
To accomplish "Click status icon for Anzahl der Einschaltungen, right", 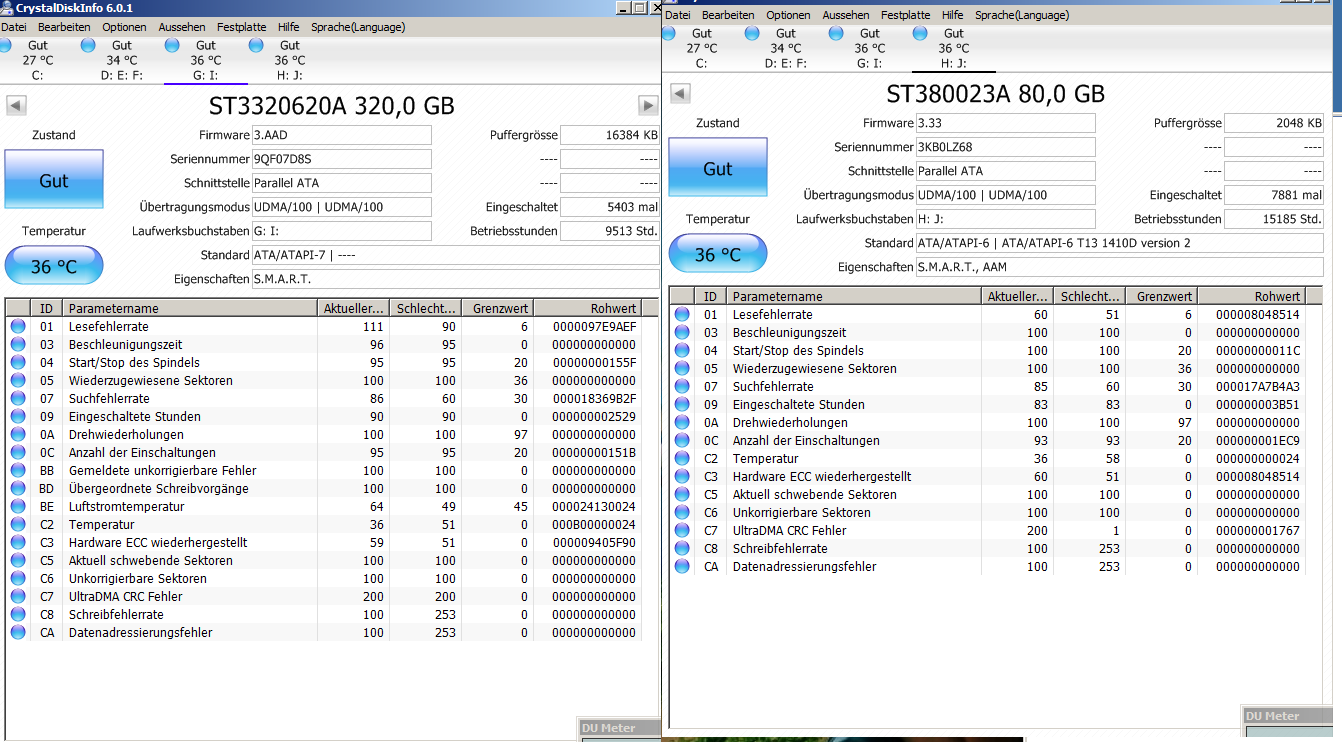I will pyautogui.click(x=682, y=440).
